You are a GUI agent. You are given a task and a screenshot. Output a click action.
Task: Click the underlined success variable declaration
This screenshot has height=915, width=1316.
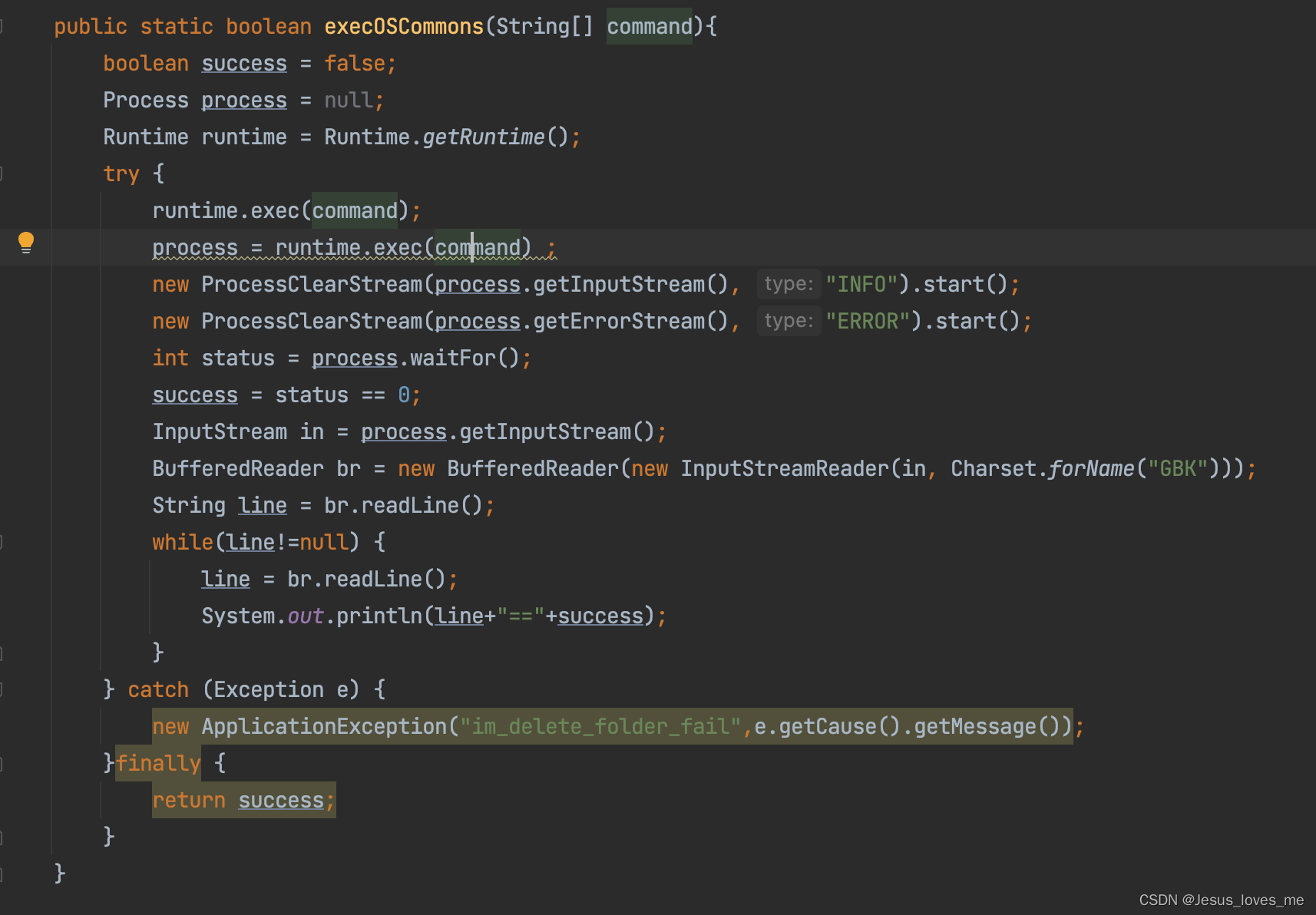pyautogui.click(x=243, y=63)
